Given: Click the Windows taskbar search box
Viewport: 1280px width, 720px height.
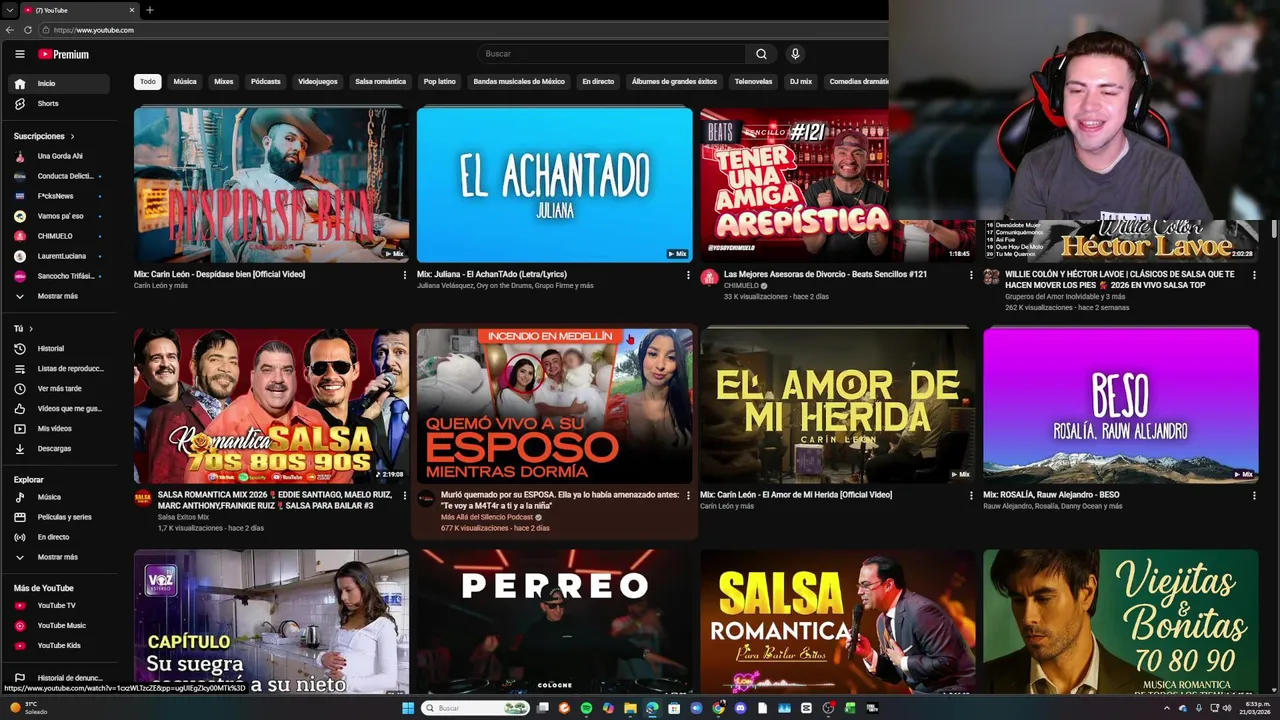Looking at the screenshot, I should pyautogui.click(x=476, y=708).
